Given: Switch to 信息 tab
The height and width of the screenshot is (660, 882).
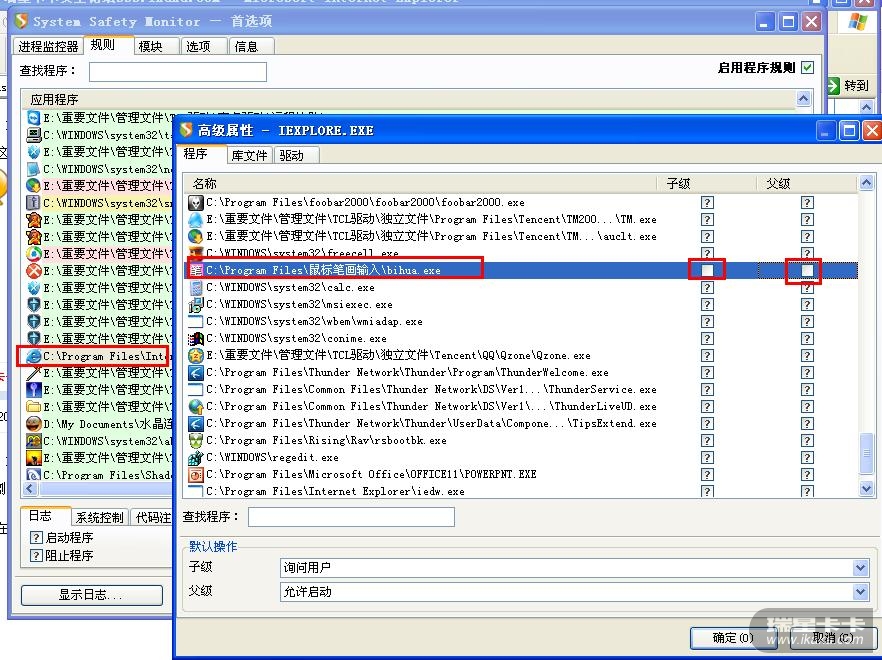Looking at the screenshot, I should pyautogui.click(x=251, y=46).
